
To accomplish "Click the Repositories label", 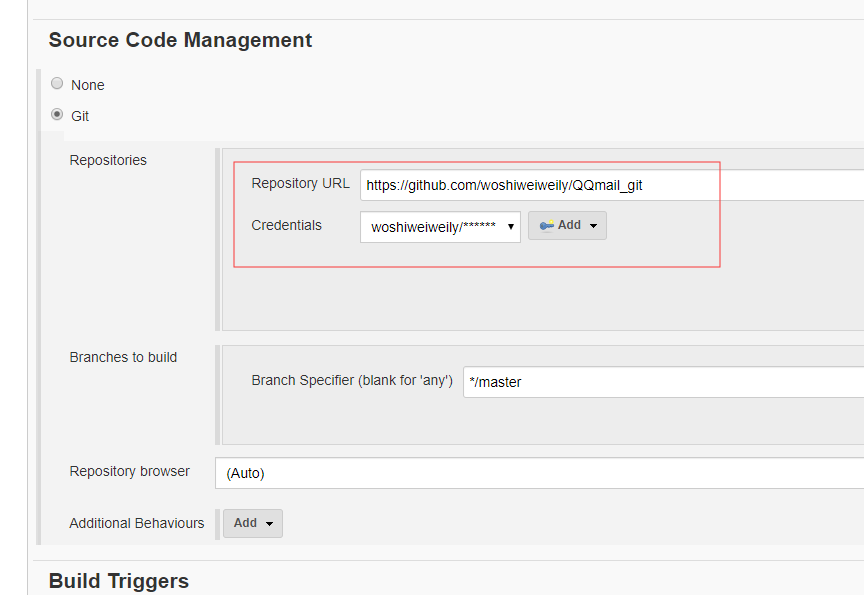I will tap(108, 160).
